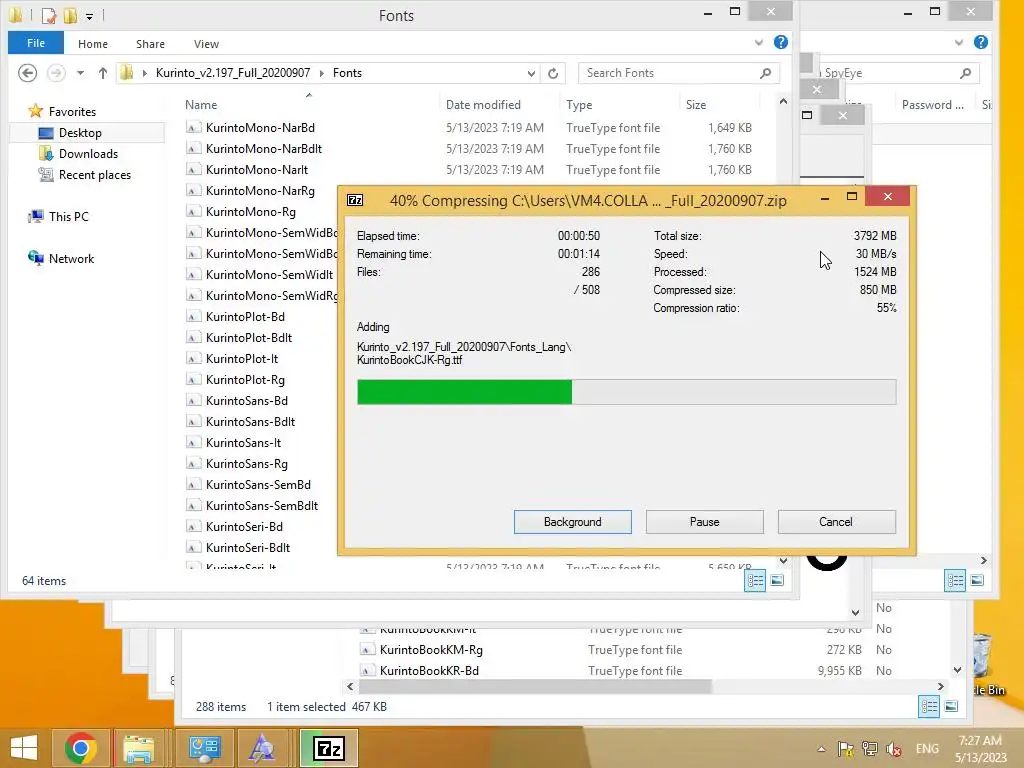Viewport: 1024px width, 768px height.
Task: Click font icon next to KurintoPlot-It
Action: [193, 359]
